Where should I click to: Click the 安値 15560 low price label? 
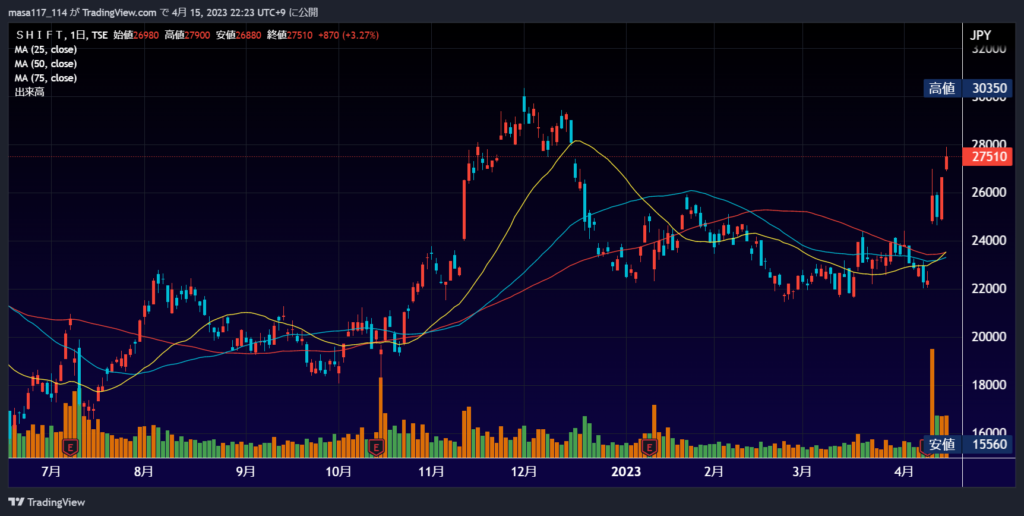point(967,444)
